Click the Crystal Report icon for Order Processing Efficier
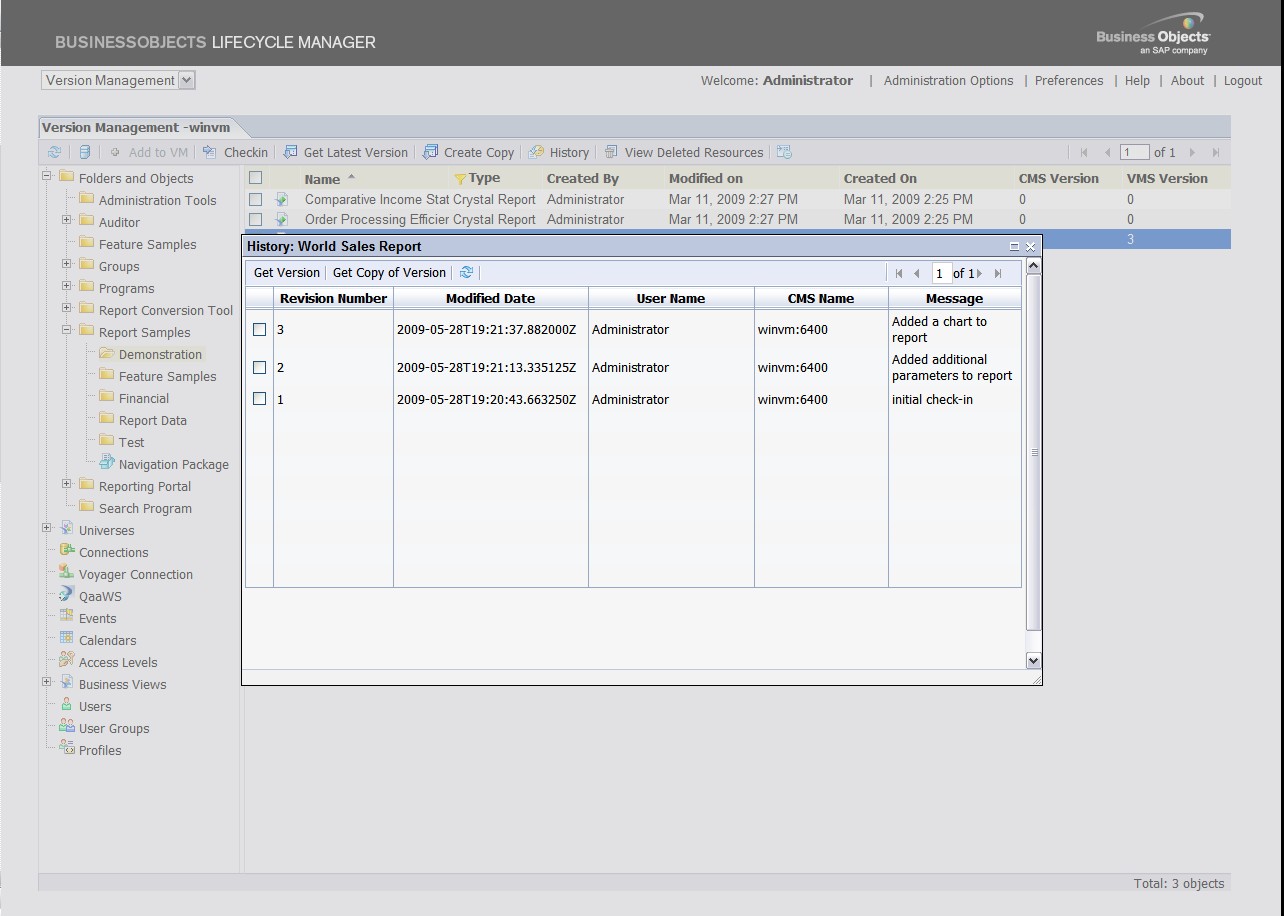The width and height of the screenshot is (1284, 916). [x=282, y=219]
